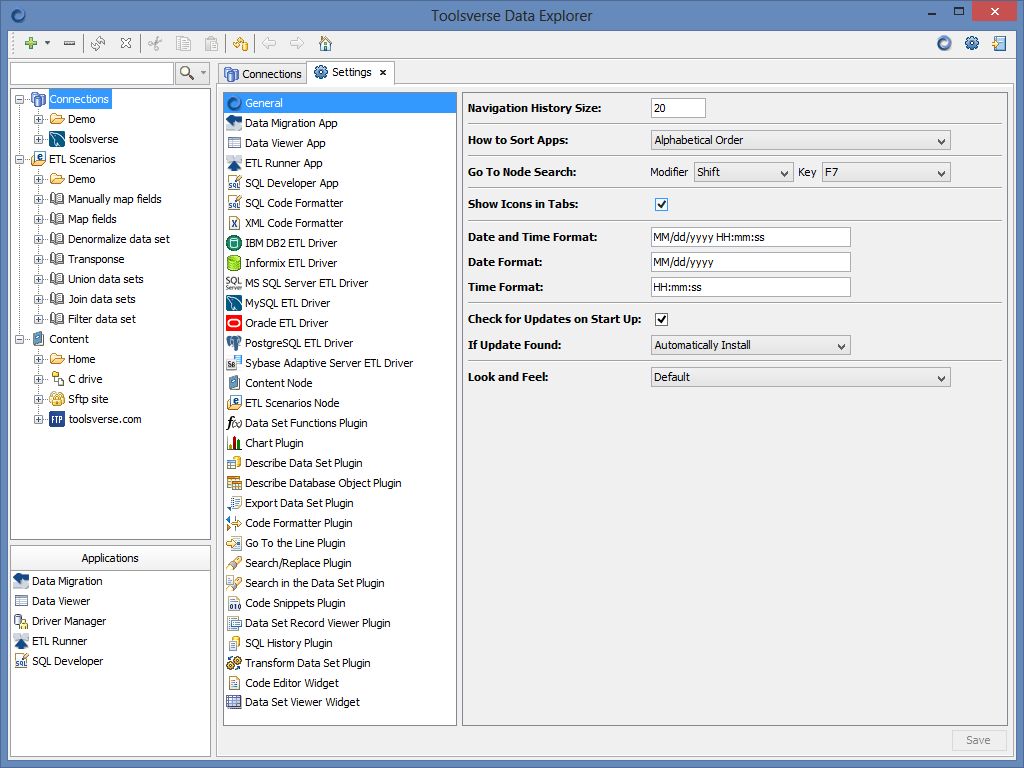Change the If Update Found dropdown
Screen dimensions: 1024x768
pyautogui.click(x=750, y=345)
